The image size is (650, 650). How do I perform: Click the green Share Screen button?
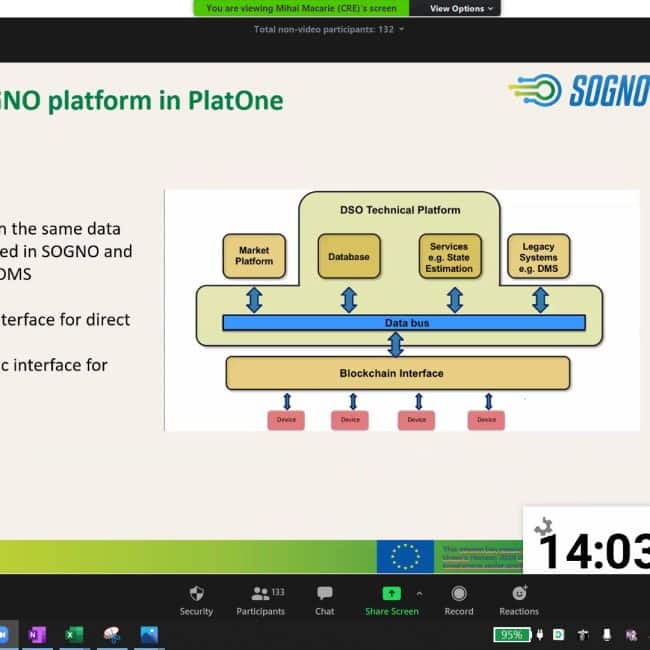[x=391, y=601]
